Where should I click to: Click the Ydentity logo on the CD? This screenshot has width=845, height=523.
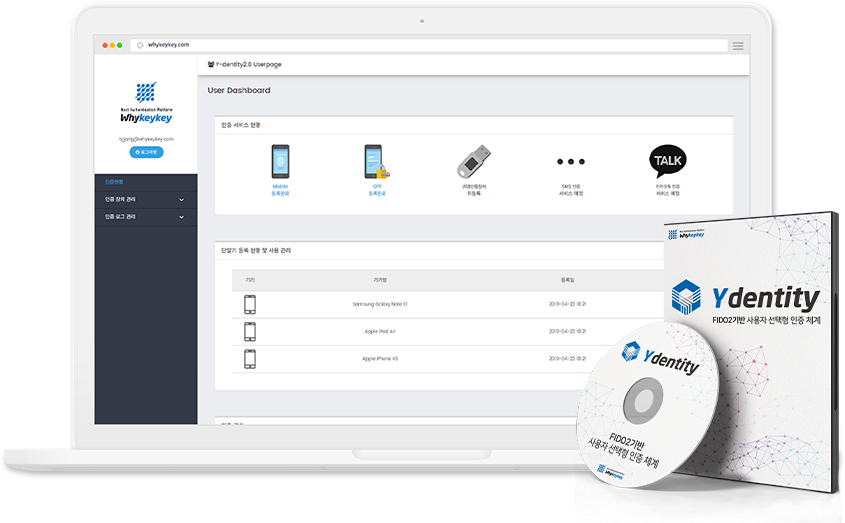tap(661, 357)
